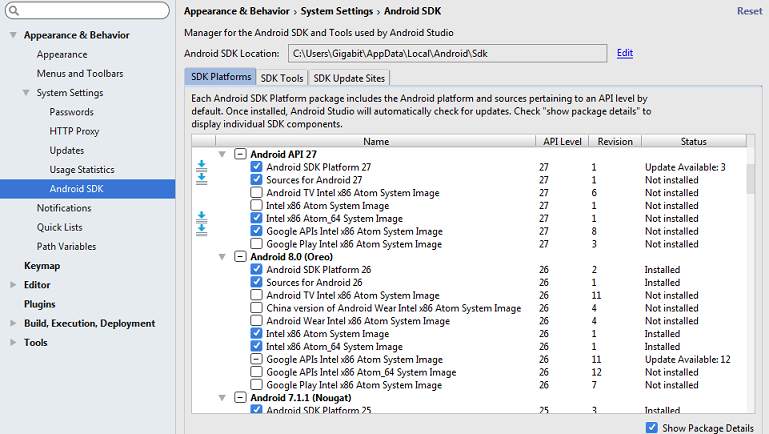Click download icon beside Android SDK Platform 27
The height and width of the screenshot is (434, 769).
click(x=201, y=166)
